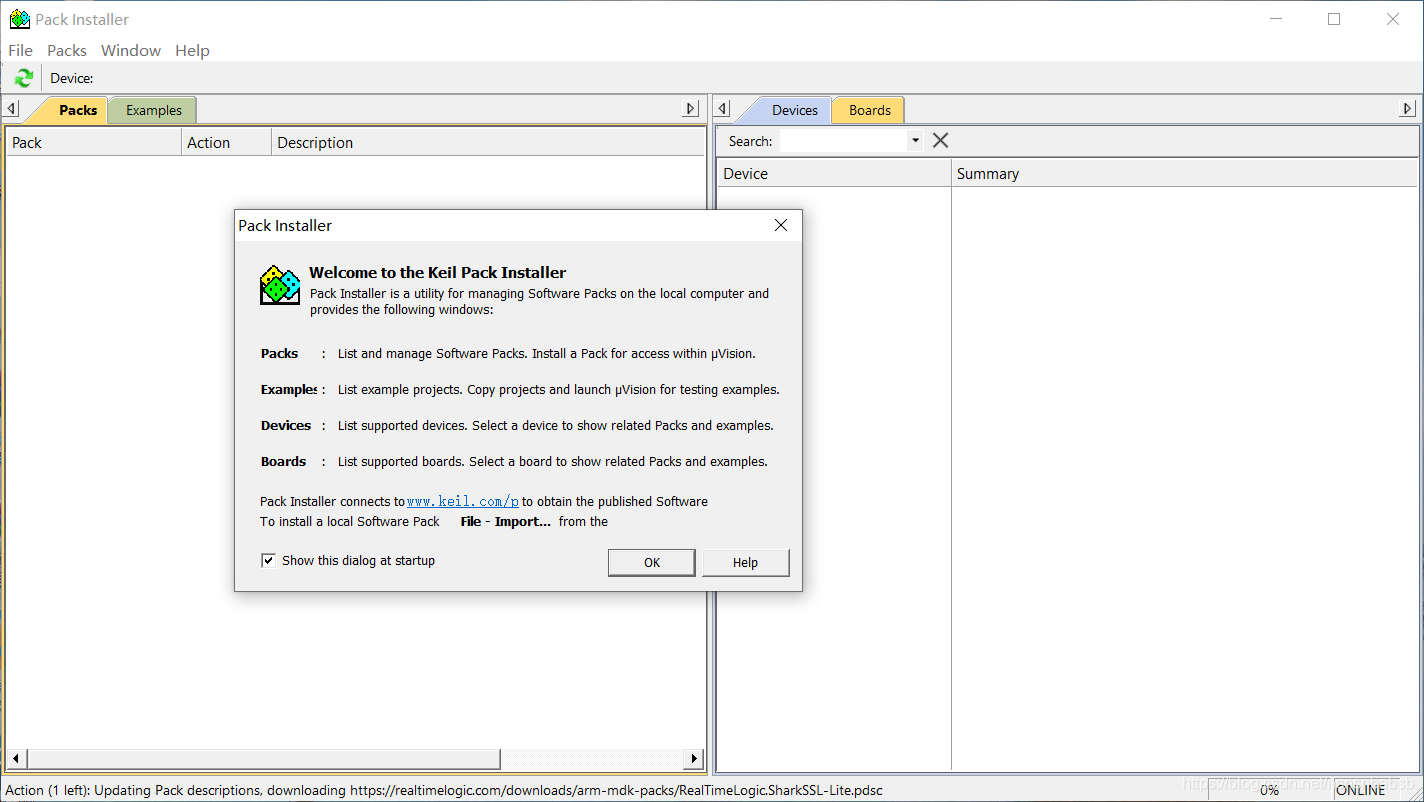Open the Help menu
1424x802 pixels.
[x=192, y=50]
